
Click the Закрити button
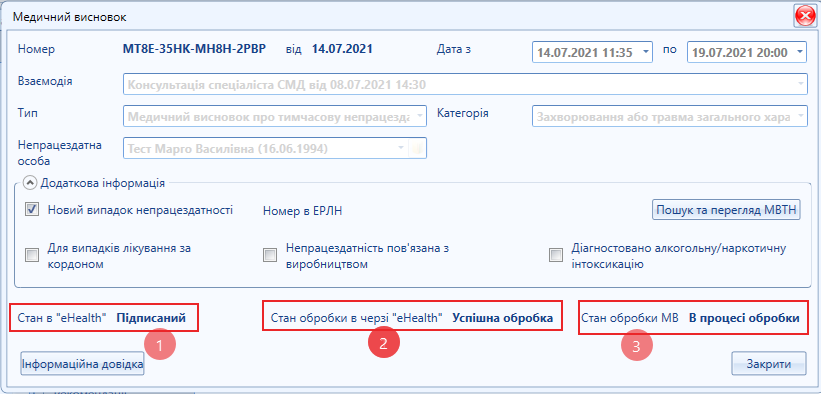[x=769, y=364]
